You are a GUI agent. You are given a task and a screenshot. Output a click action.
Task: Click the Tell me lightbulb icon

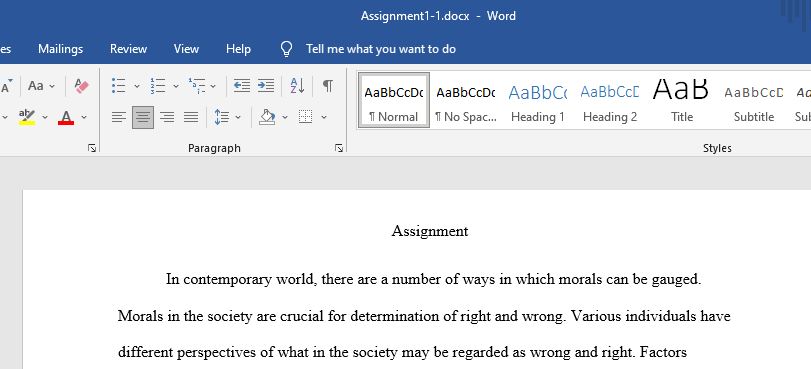coord(286,49)
